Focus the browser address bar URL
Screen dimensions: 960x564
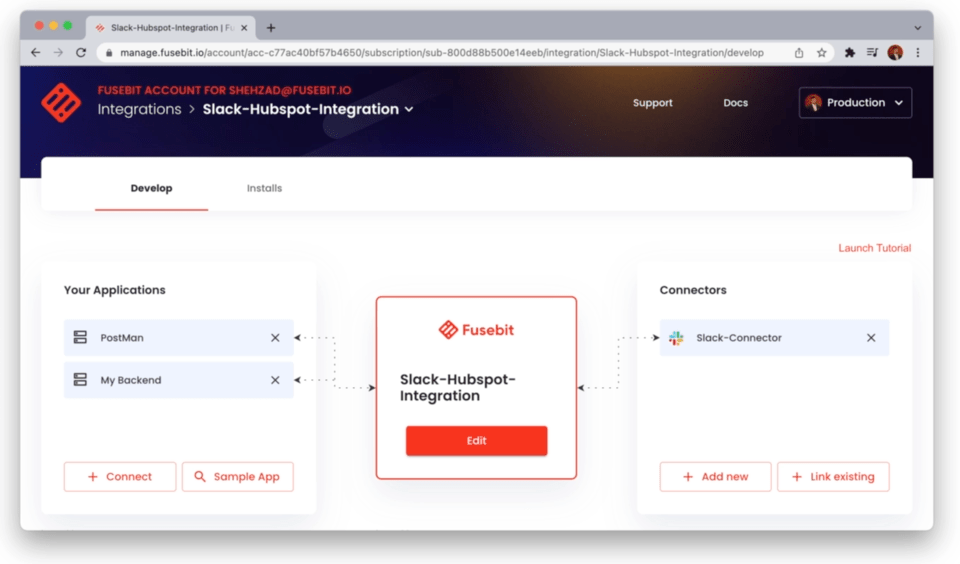click(x=441, y=53)
